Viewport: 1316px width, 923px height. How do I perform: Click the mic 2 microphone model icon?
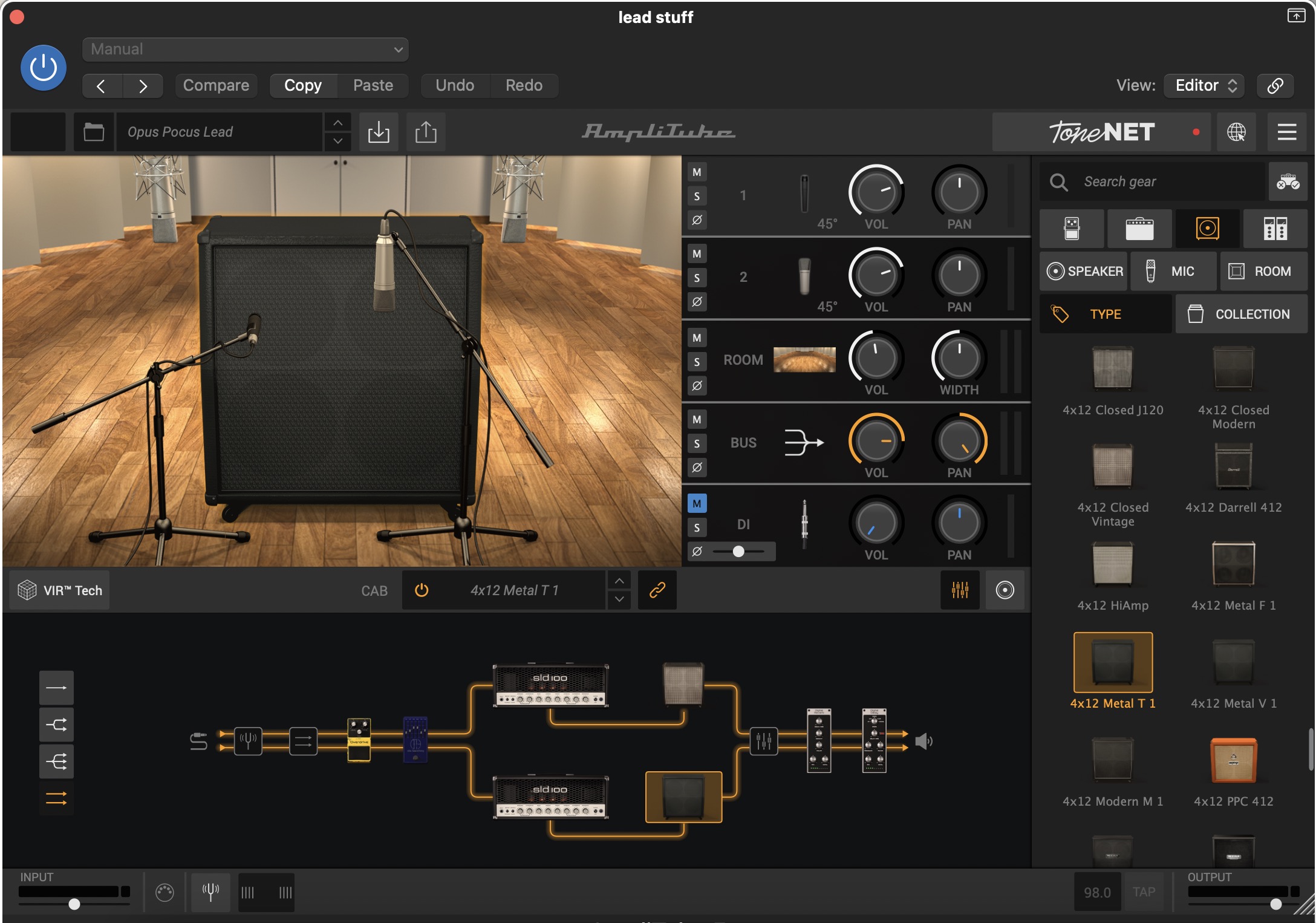pyautogui.click(x=804, y=276)
